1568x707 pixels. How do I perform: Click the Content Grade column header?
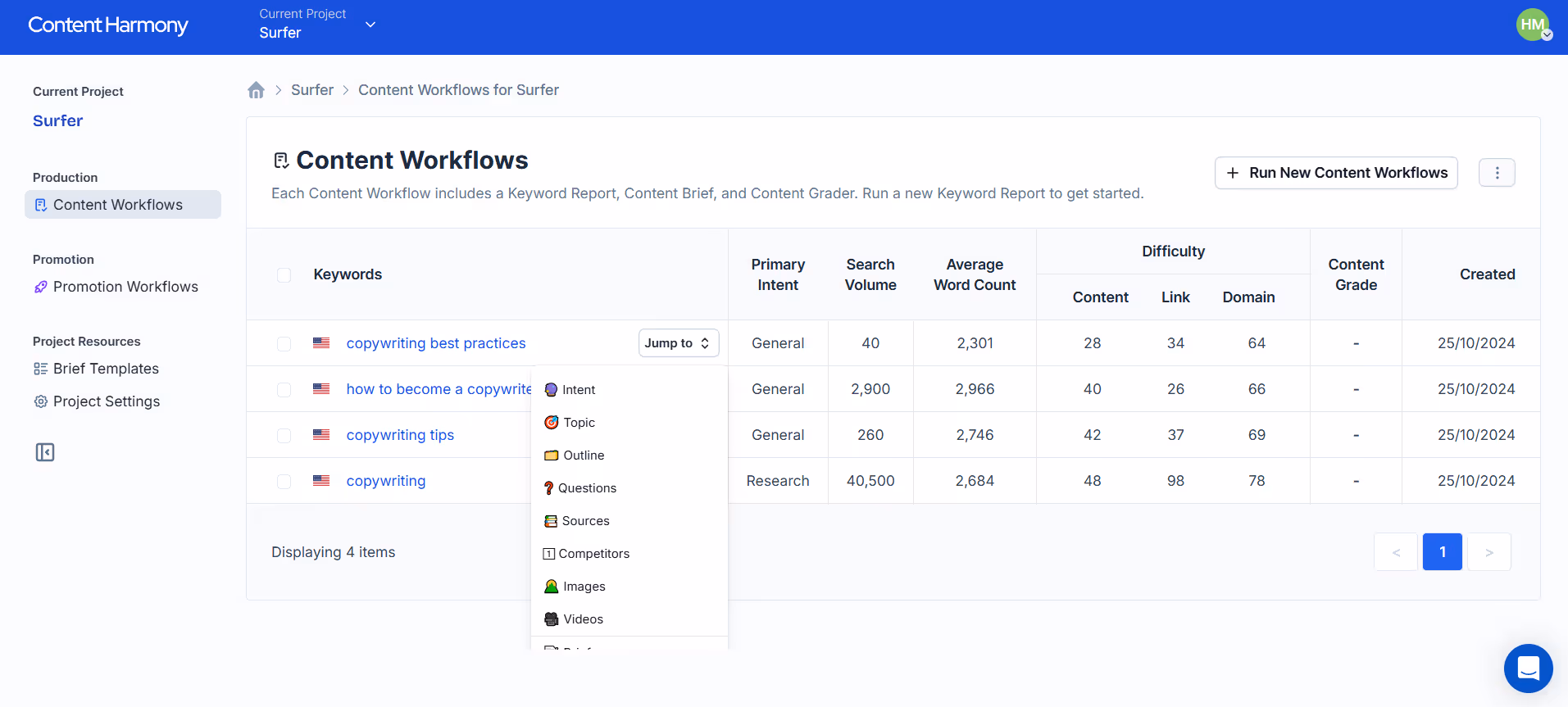(1356, 274)
